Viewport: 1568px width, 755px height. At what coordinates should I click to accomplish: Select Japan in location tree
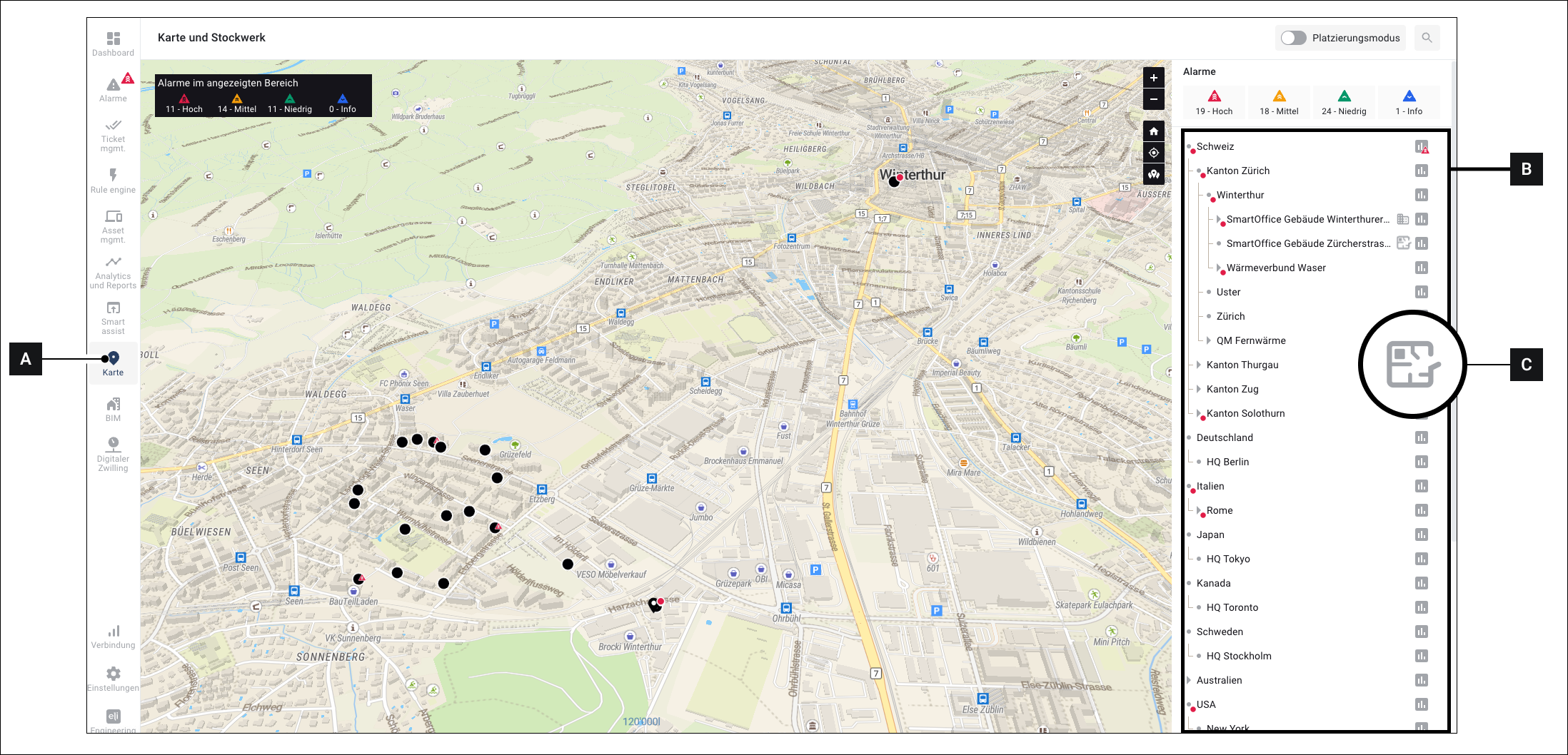(x=1210, y=534)
